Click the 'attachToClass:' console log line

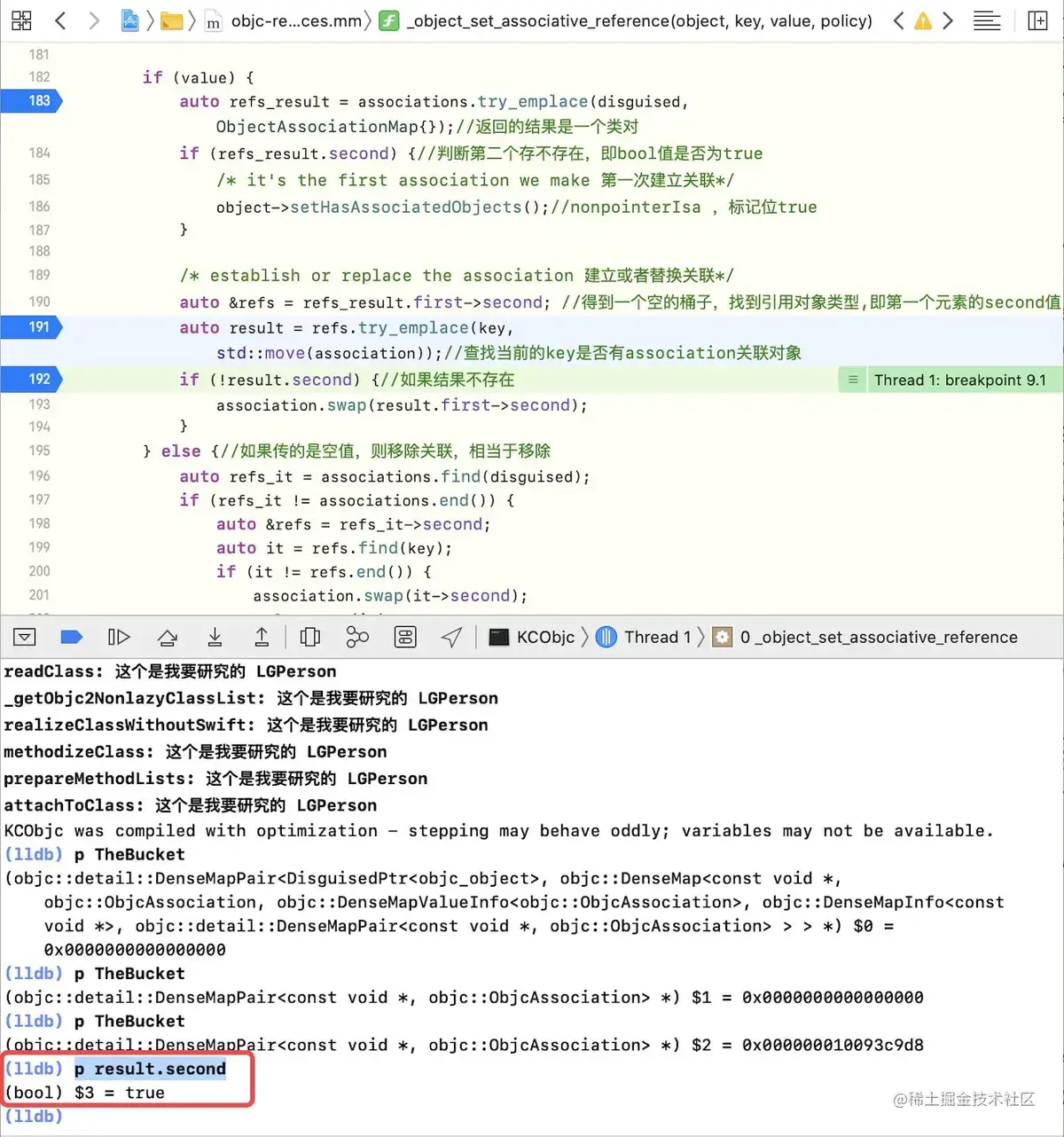(x=191, y=805)
